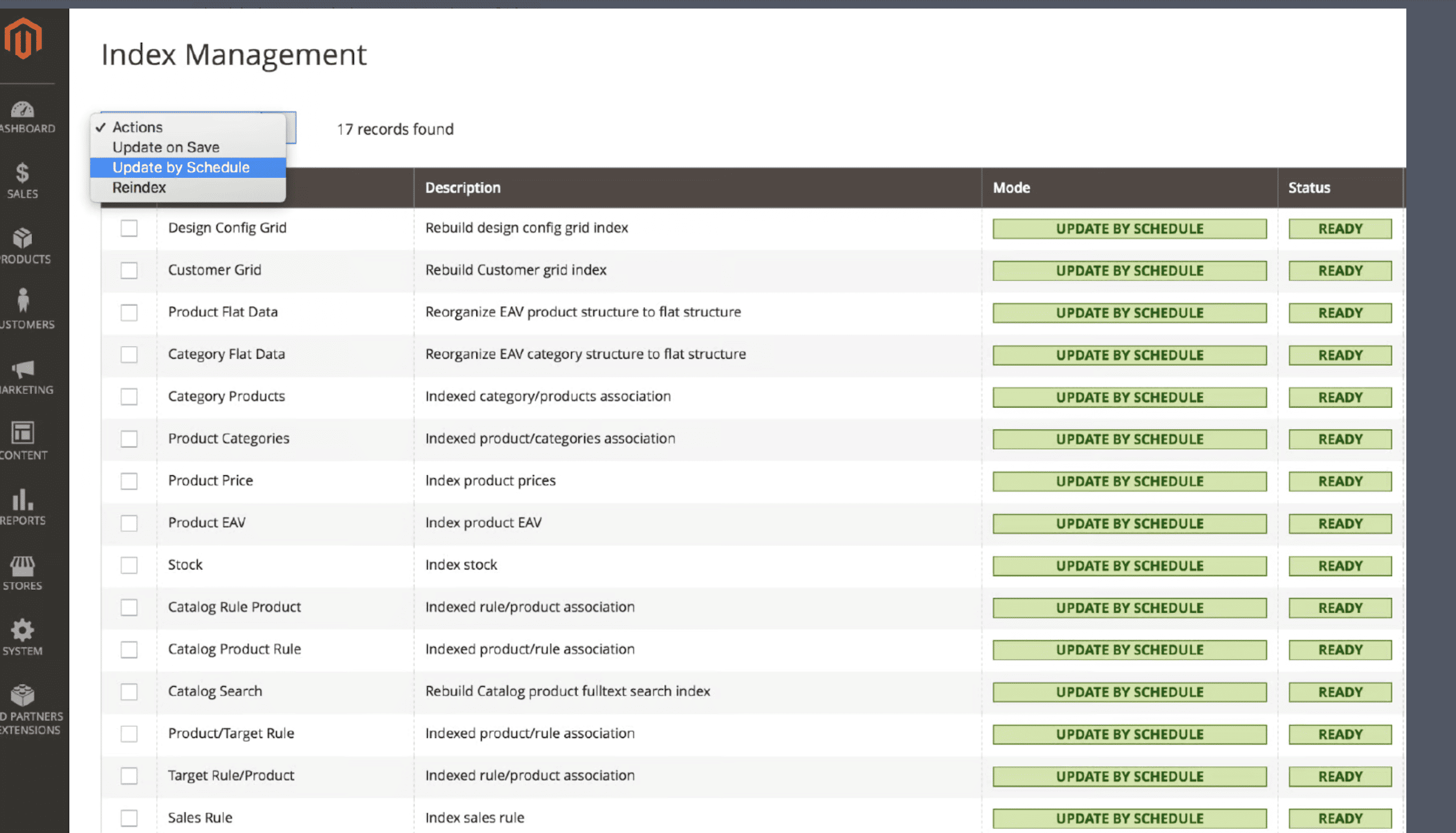Click 'Index sales rule' description
The image size is (1456, 833).
474,818
